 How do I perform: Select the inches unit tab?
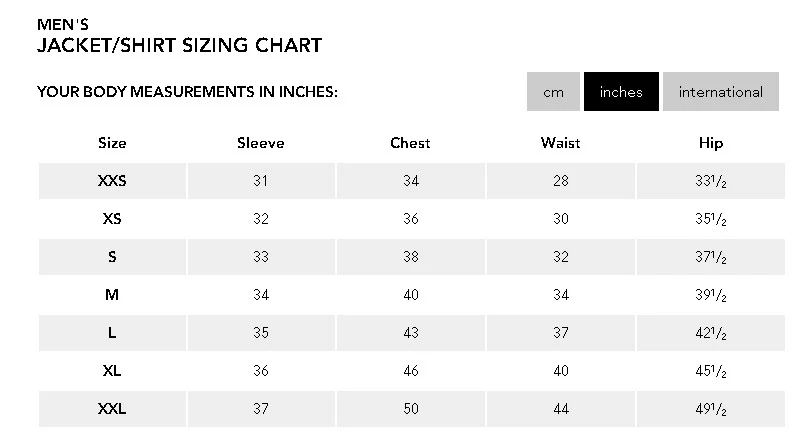621,92
